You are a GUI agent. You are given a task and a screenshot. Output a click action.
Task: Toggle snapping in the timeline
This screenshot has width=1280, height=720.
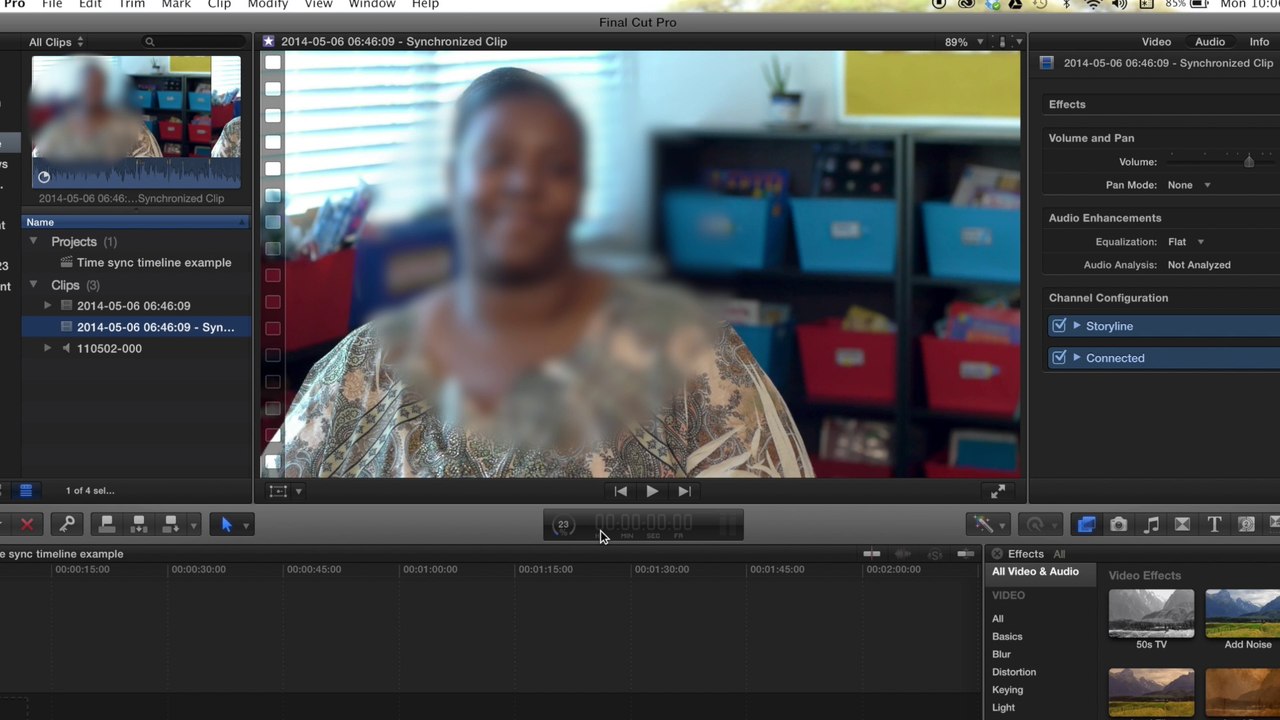965,554
